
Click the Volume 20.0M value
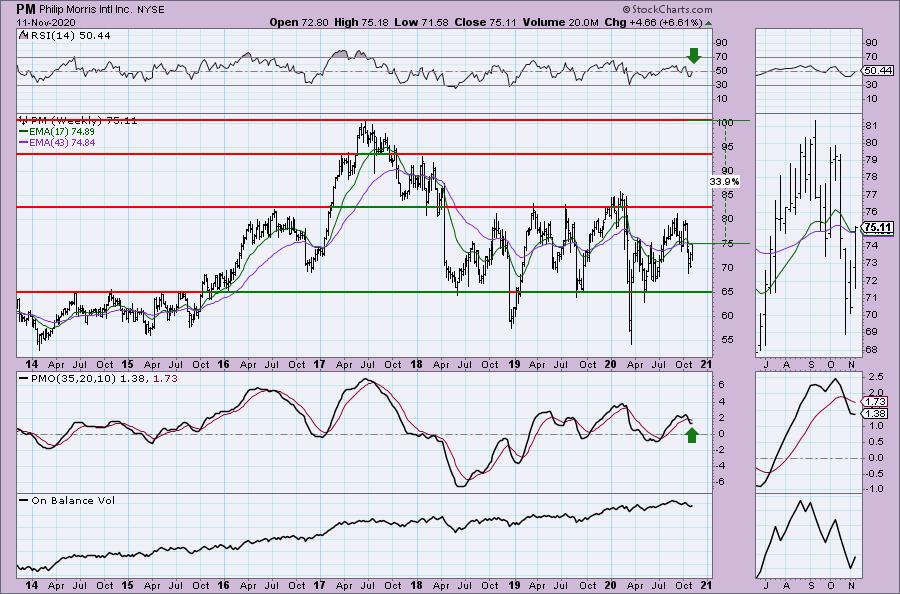561,22
